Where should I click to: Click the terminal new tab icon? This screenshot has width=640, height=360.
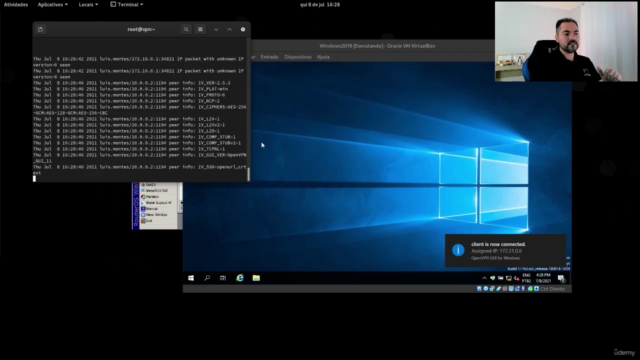point(40,29)
